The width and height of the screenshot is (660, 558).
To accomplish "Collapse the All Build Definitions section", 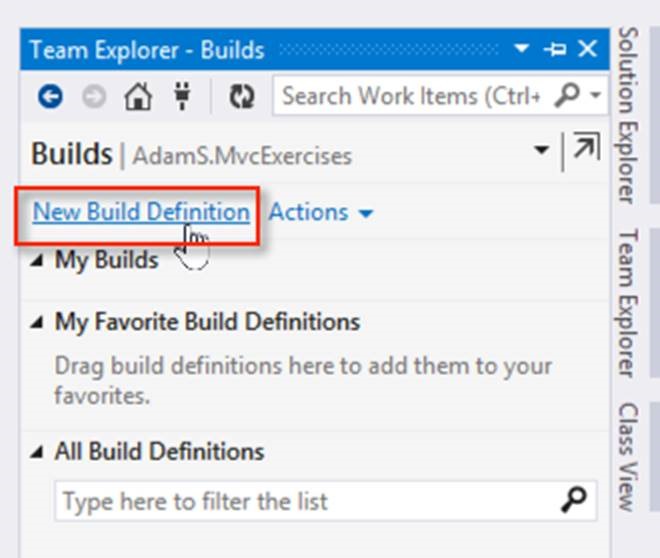I will 37,452.
